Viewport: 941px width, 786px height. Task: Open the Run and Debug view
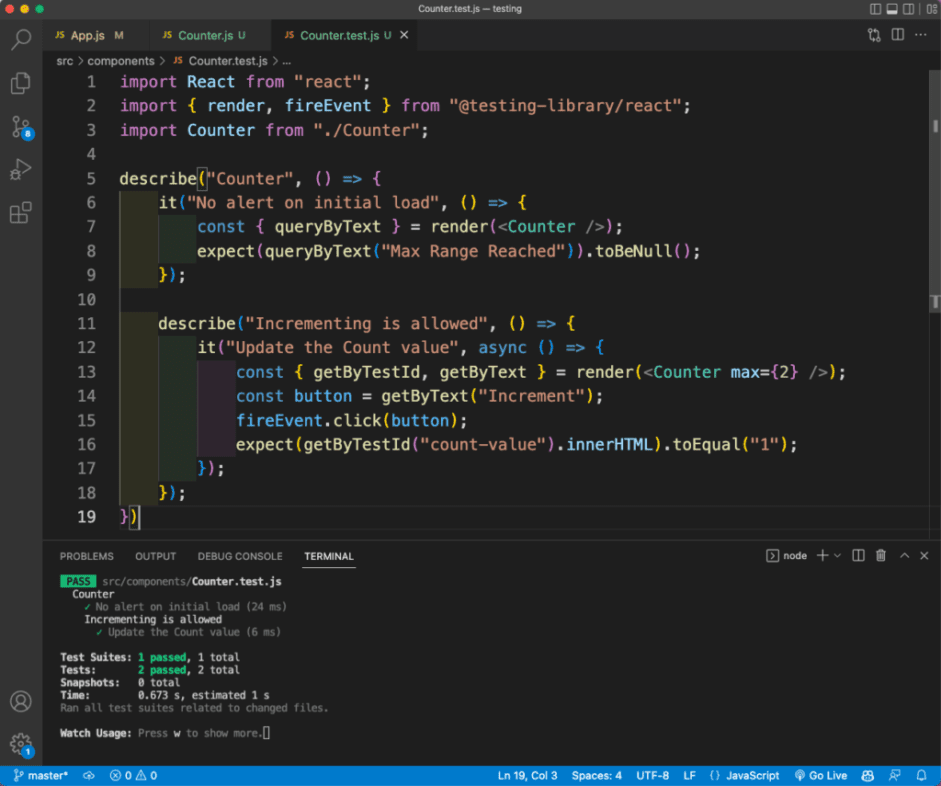(x=21, y=169)
